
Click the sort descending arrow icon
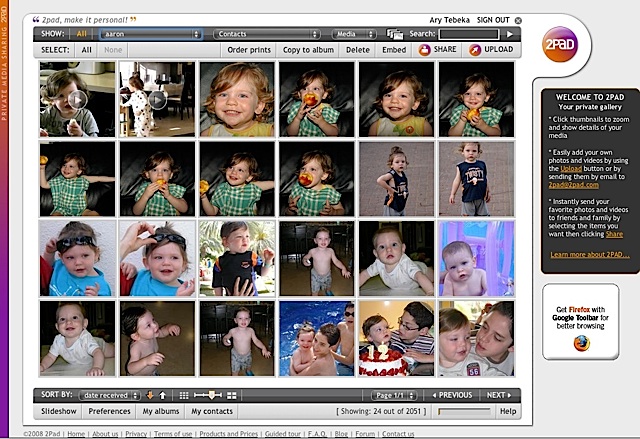(x=150, y=395)
